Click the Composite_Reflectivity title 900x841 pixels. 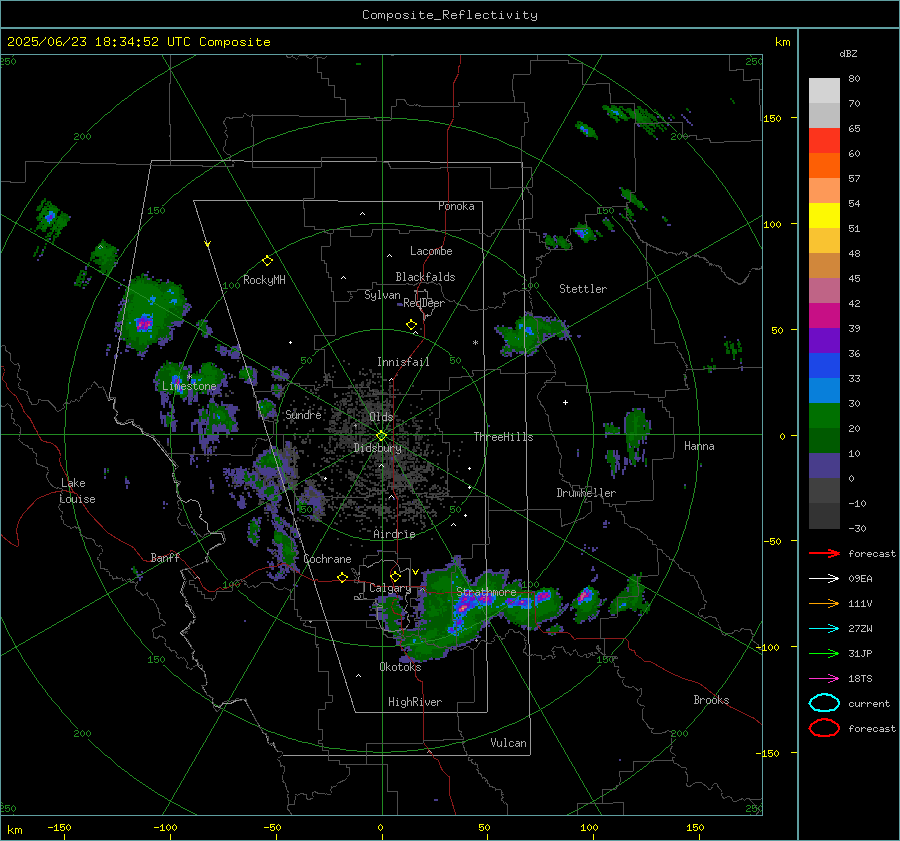tap(449, 15)
